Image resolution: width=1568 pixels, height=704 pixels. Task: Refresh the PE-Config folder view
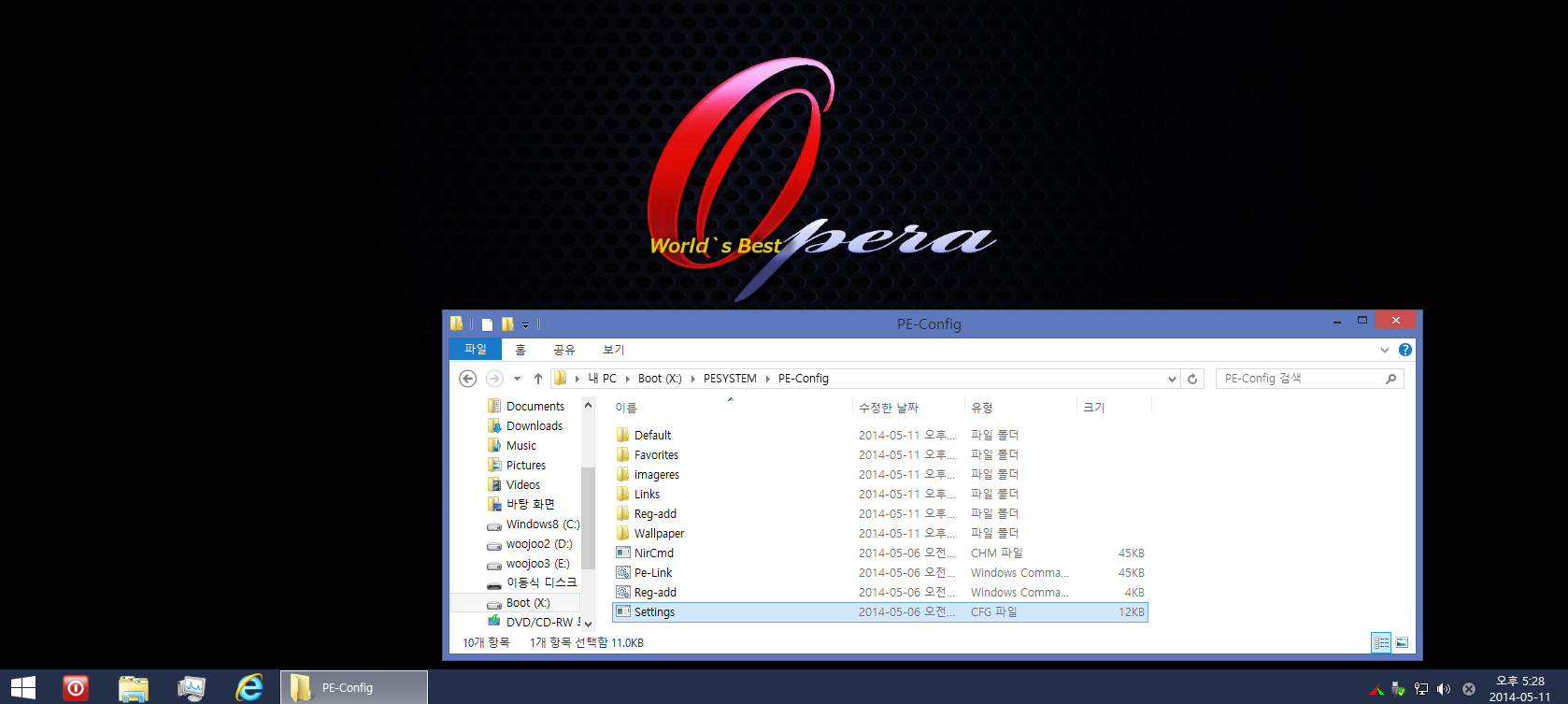click(x=1192, y=379)
